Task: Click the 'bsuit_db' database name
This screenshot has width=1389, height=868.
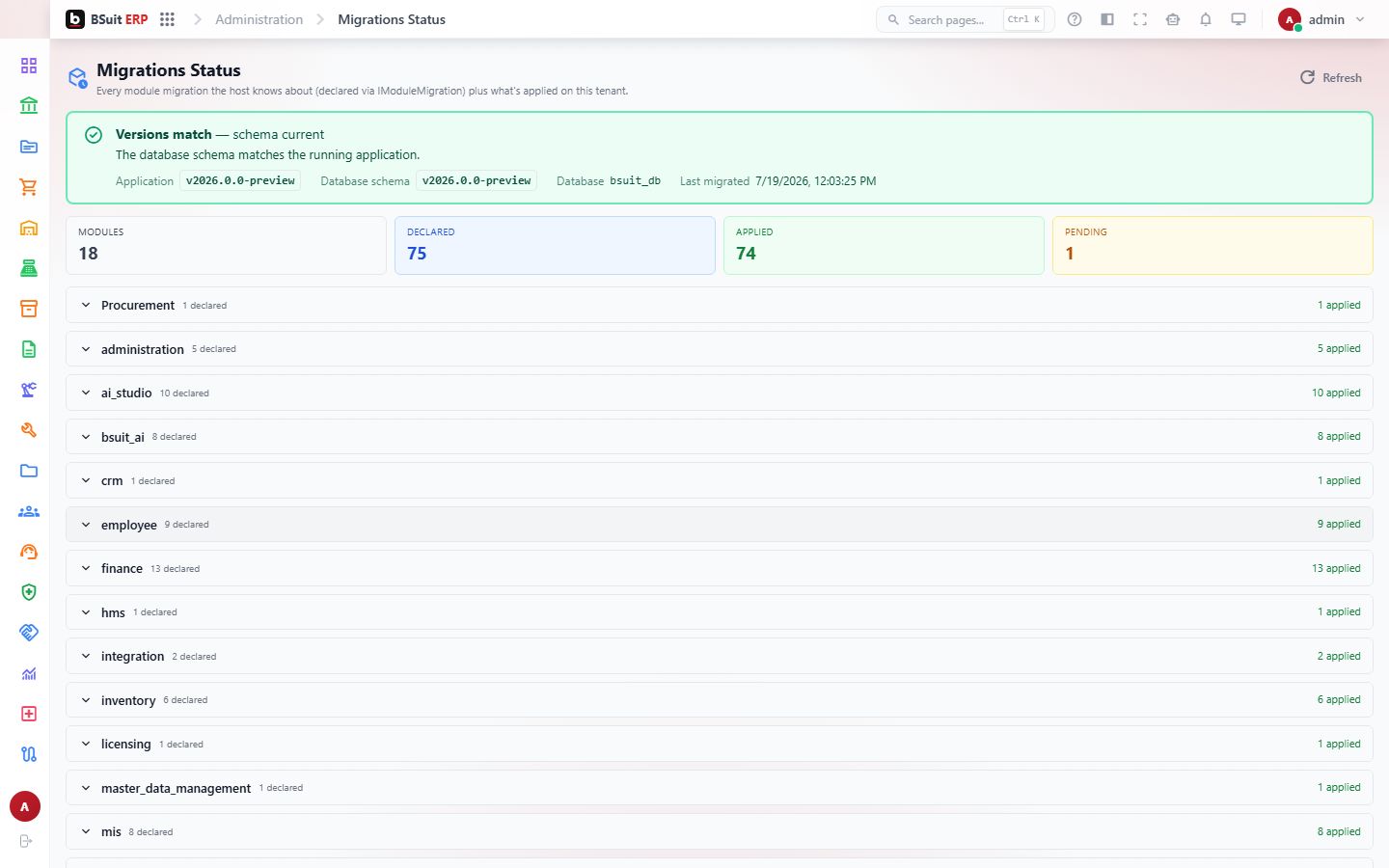Action: 635,180
